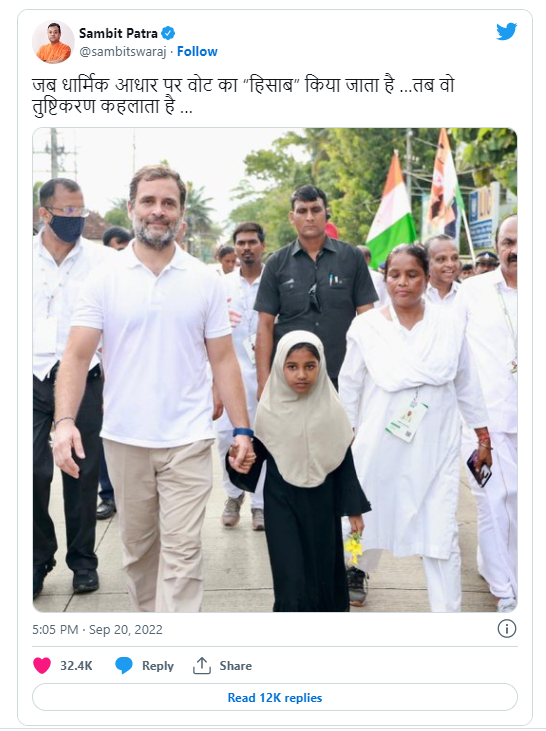Click the Twitter bird logo
Image resolution: width=546 pixels, height=731 pixels.
tap(506, 32)
